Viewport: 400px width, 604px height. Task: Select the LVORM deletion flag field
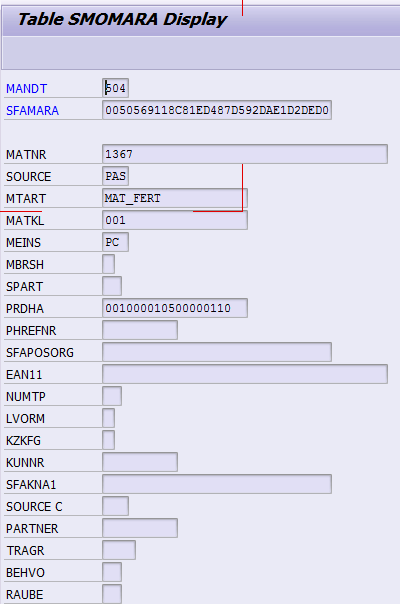(109, 418)
